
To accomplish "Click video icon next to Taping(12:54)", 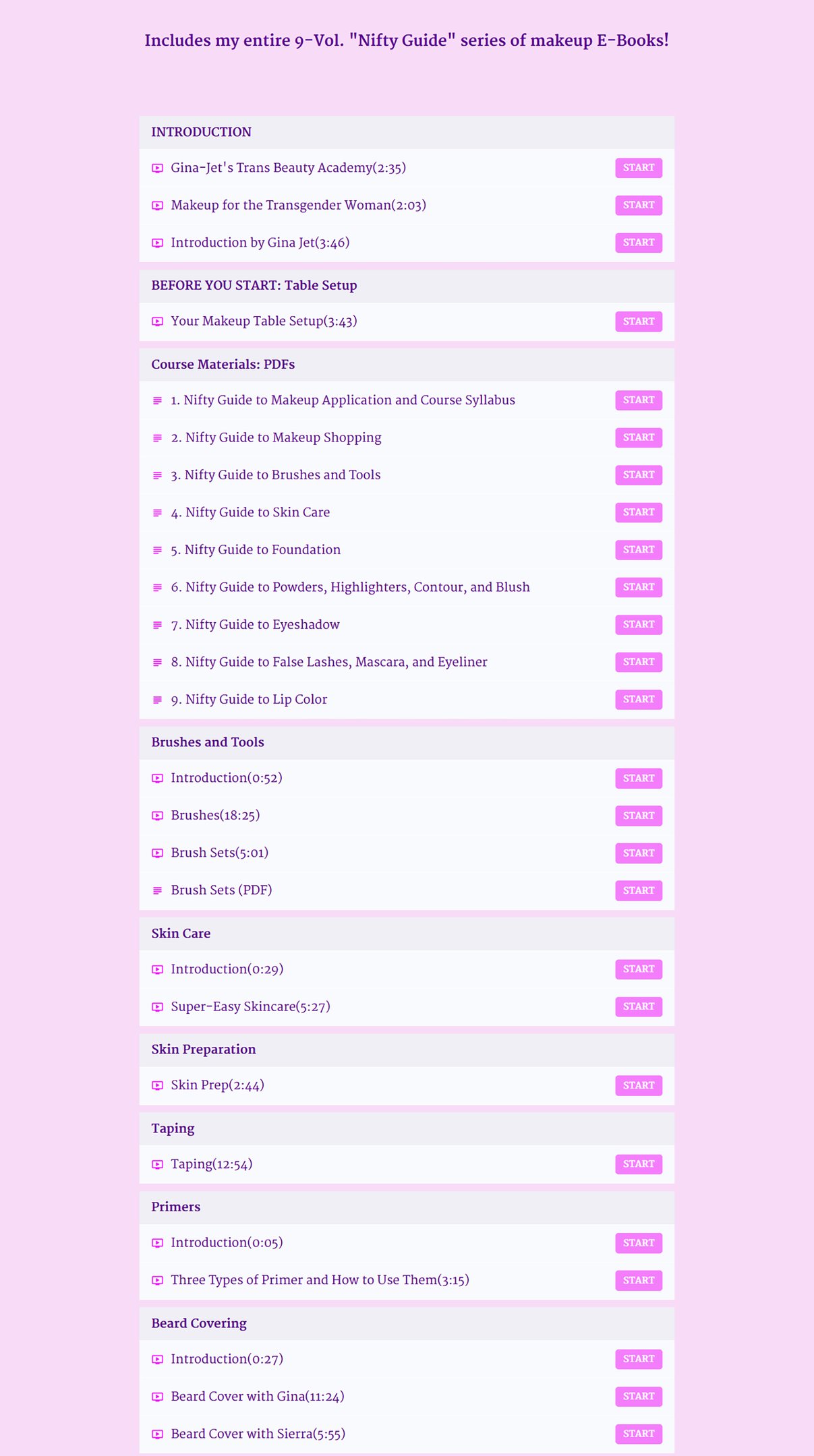I will point(157,1164).
